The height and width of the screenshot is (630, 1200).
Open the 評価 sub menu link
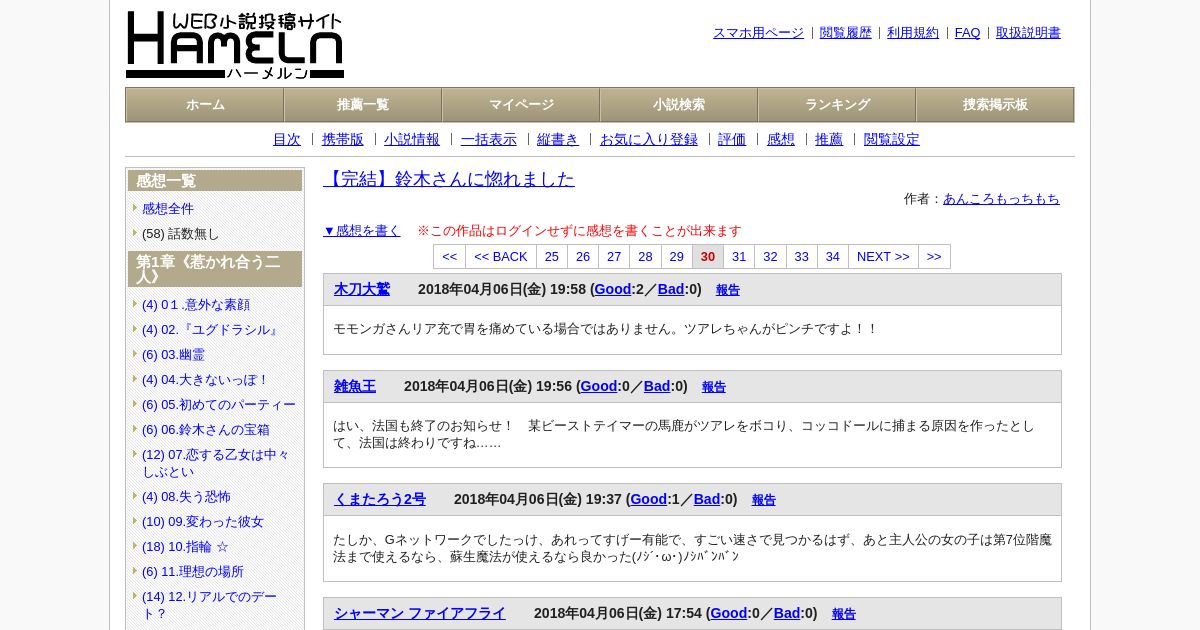[x=732, y=139]
